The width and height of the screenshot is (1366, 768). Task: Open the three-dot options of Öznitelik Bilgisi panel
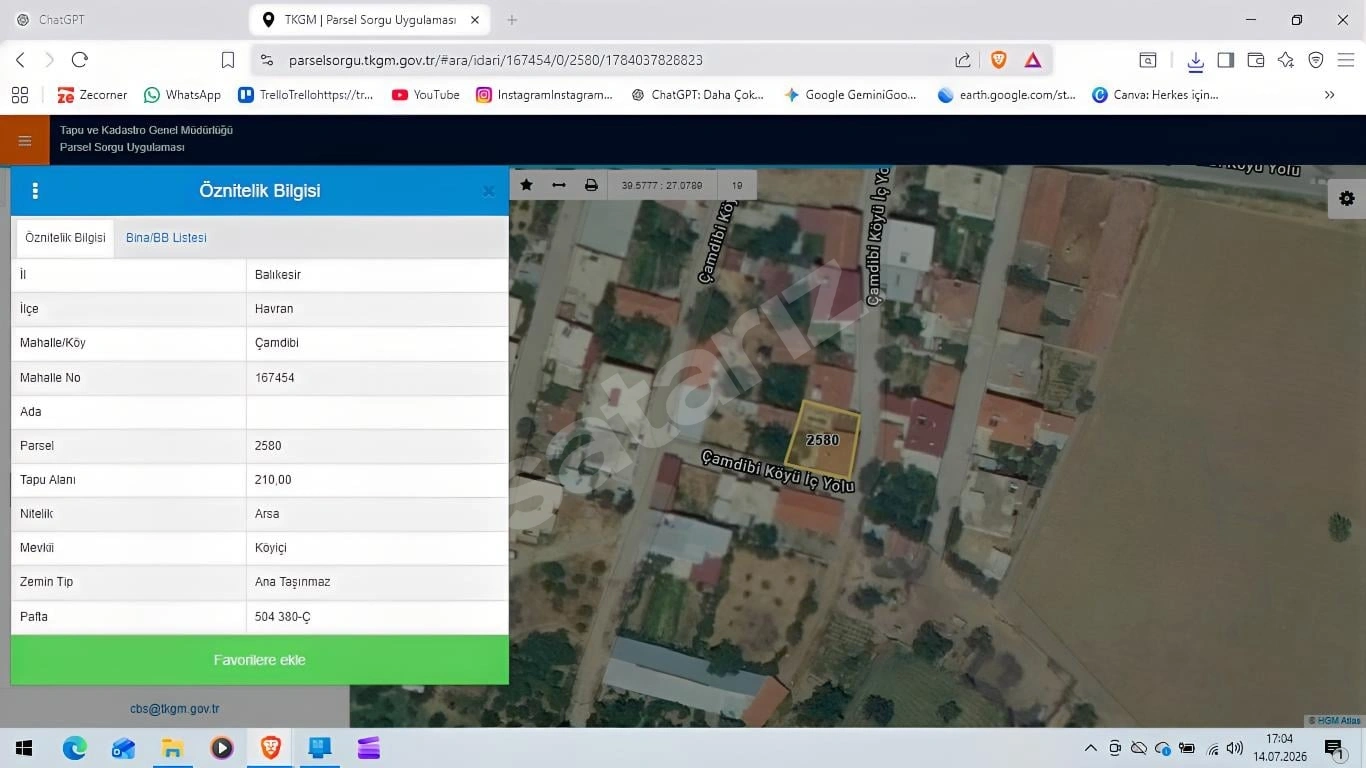[35, 191]
